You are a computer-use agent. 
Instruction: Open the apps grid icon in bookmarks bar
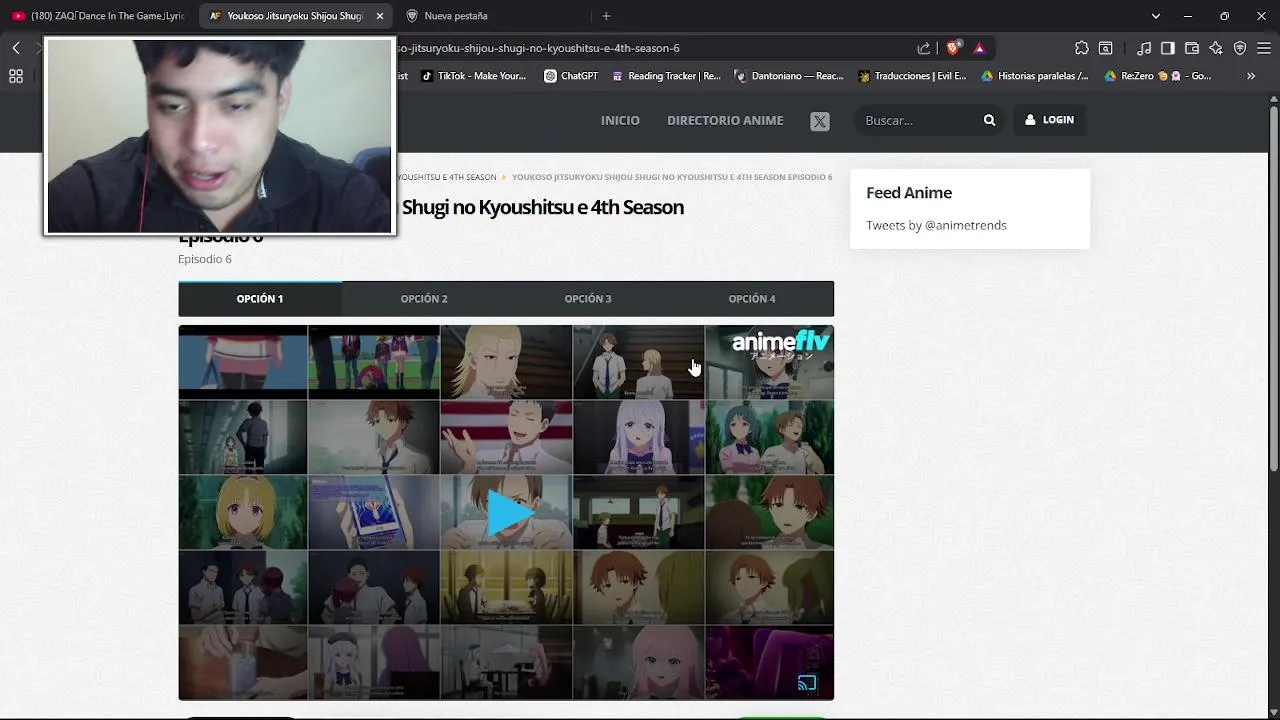click(x=16, y=76)
